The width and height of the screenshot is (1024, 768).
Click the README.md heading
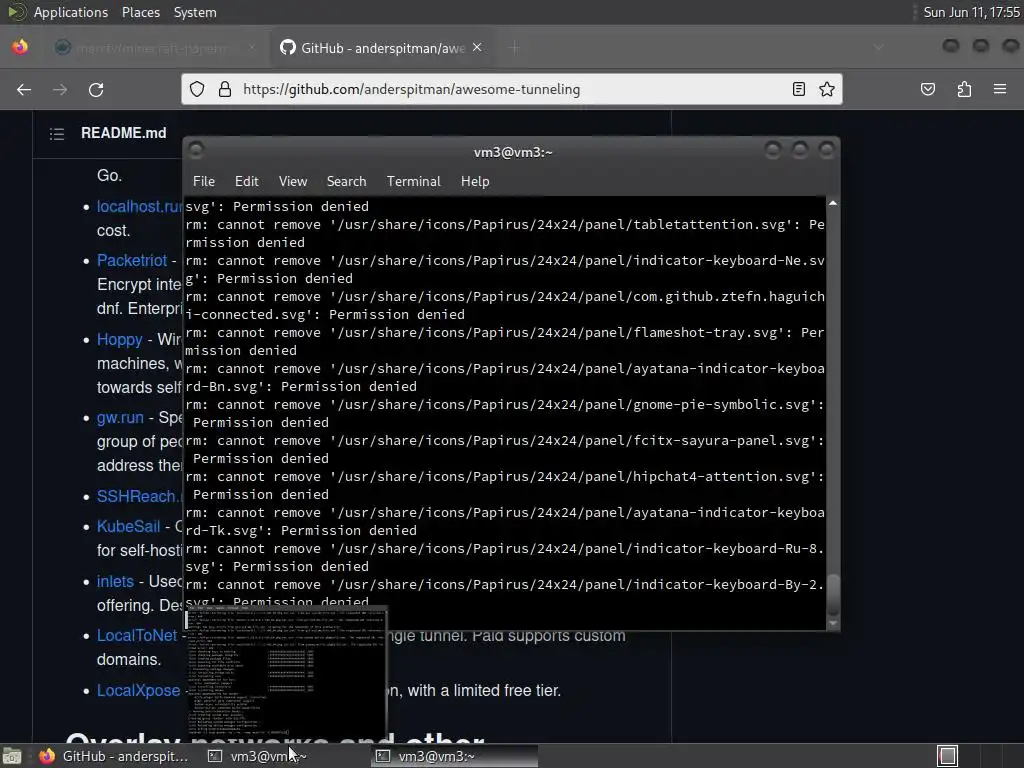pos(123,133)
